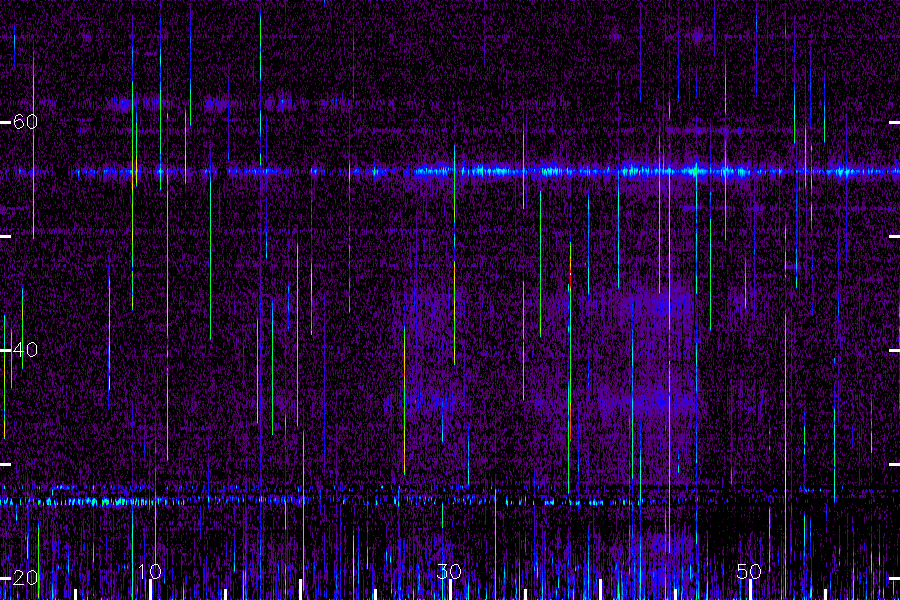Click the 60 label on the vertical axis
900x600 pixels.
click(25, 122)
